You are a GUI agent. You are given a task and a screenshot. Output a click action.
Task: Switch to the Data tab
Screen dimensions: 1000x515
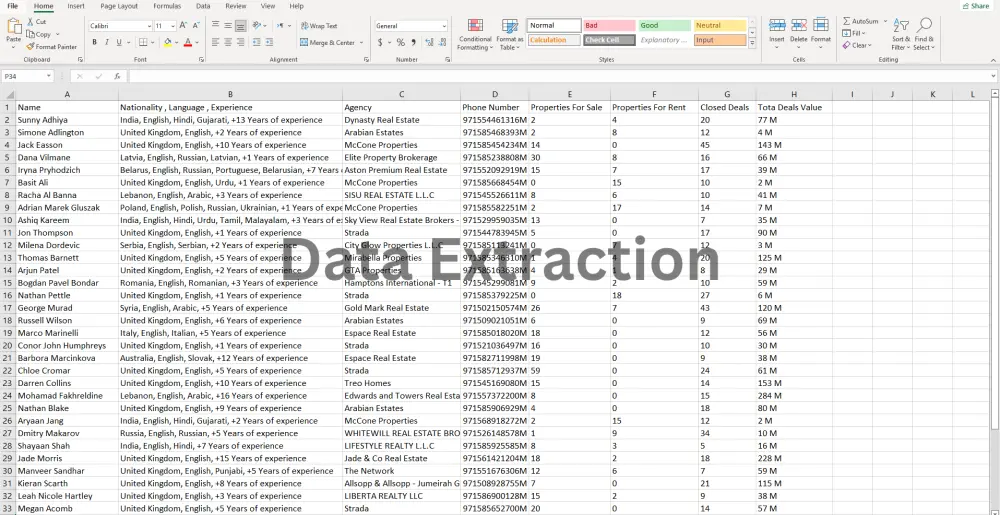pyautogui.click(x=203, y=6)
